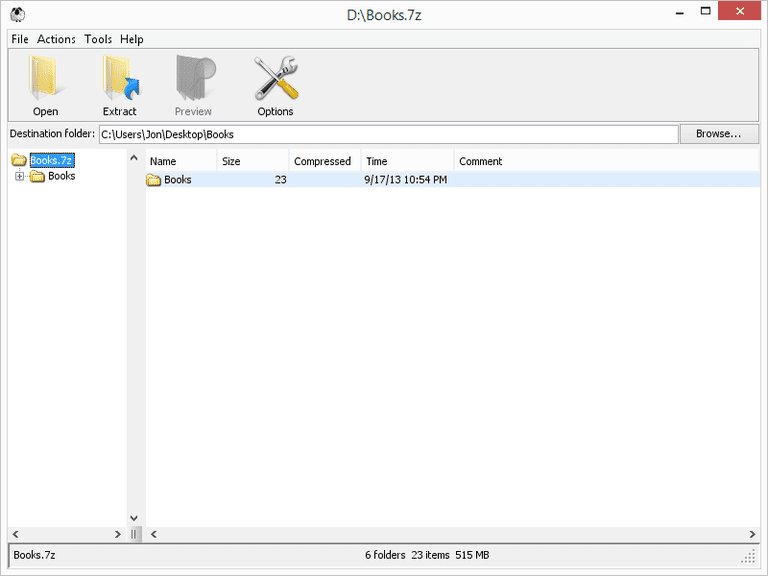Screen dimensions: 768x576
Task: Select the Books.7z root folder icon in tree
Action: coord(19,160)
